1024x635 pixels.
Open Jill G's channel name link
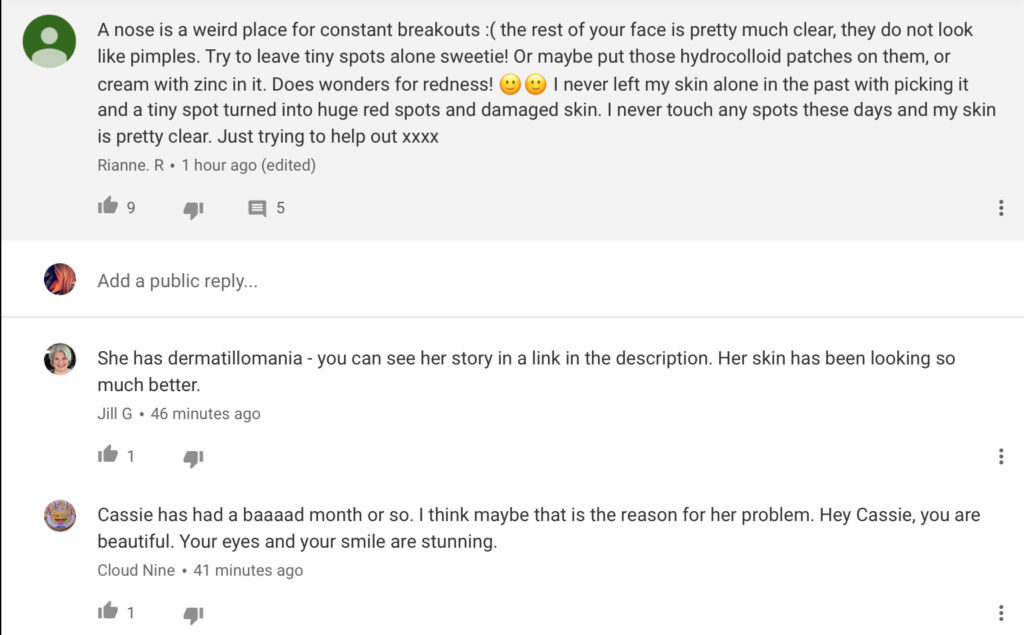[115, 414]
